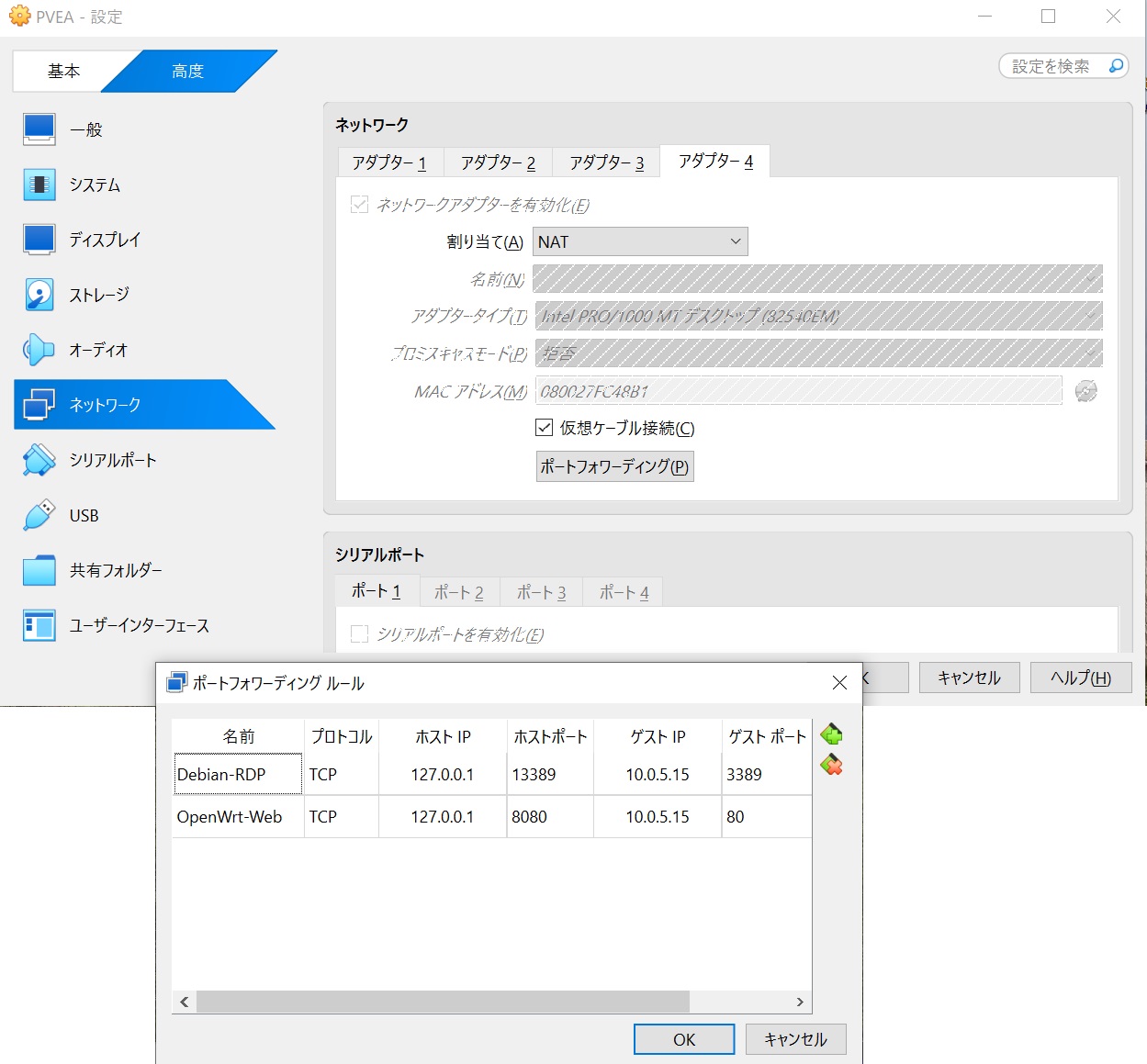Open the ストレージ settings section
This screenshot has width=1147, height=1064.
99,295
